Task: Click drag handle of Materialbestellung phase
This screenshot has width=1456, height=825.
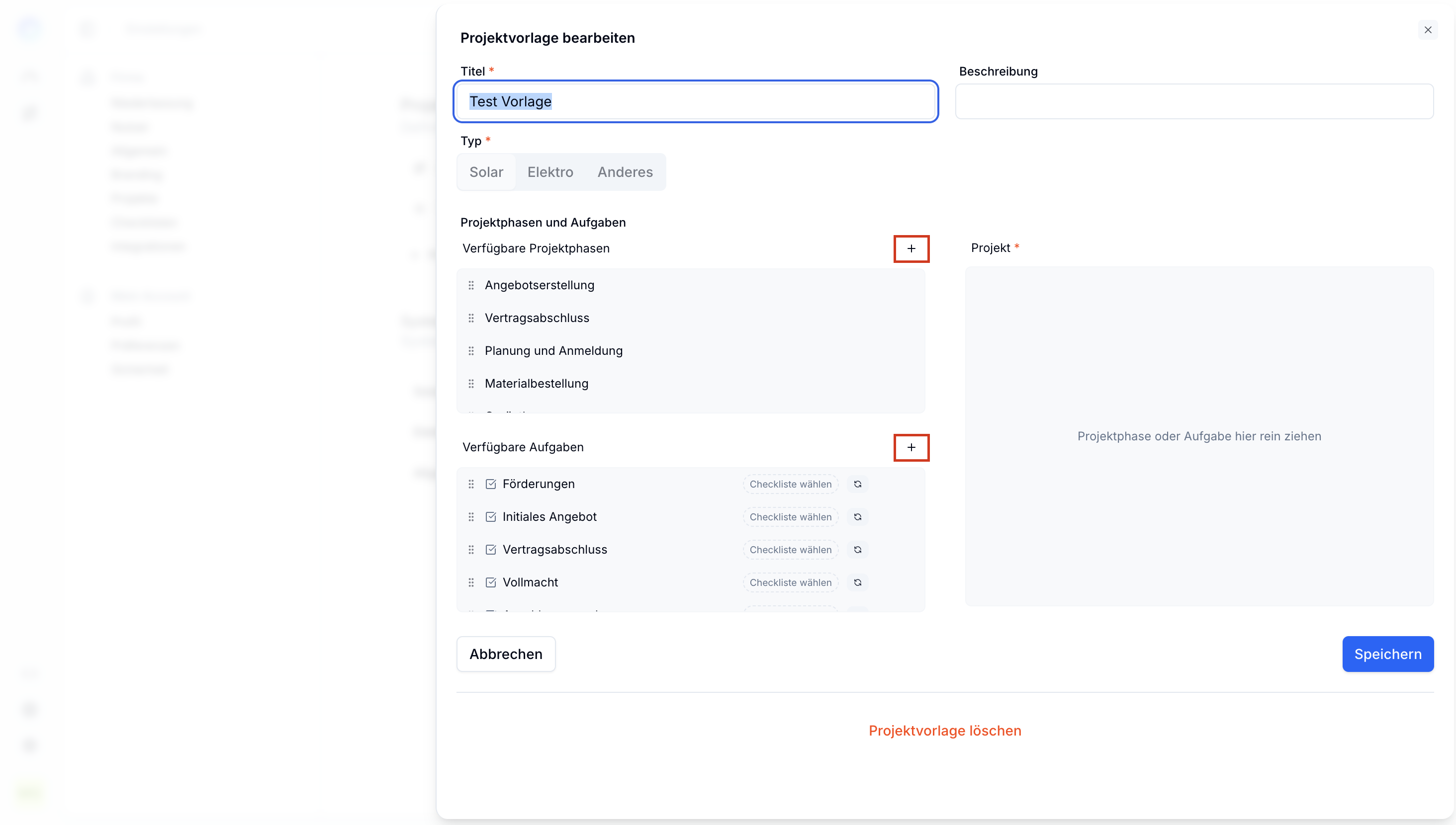Action: coord(471,384)
